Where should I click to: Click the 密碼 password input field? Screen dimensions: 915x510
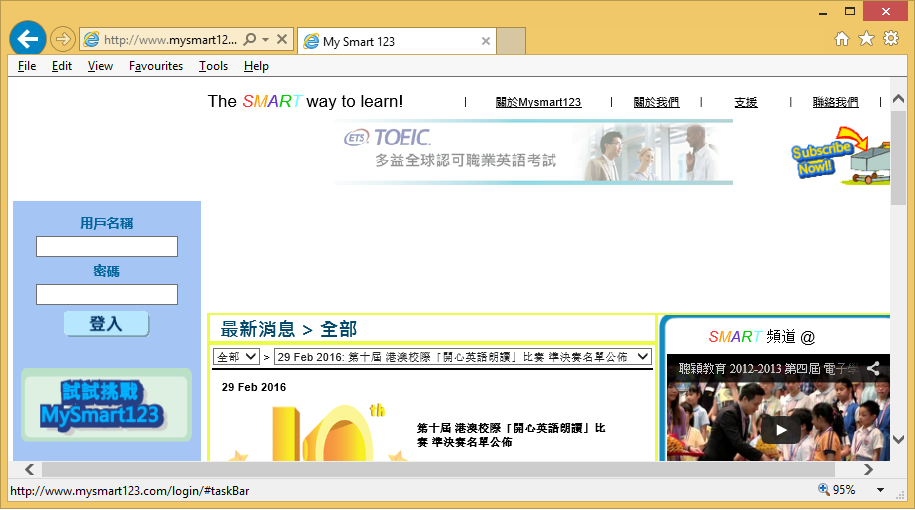107,295
